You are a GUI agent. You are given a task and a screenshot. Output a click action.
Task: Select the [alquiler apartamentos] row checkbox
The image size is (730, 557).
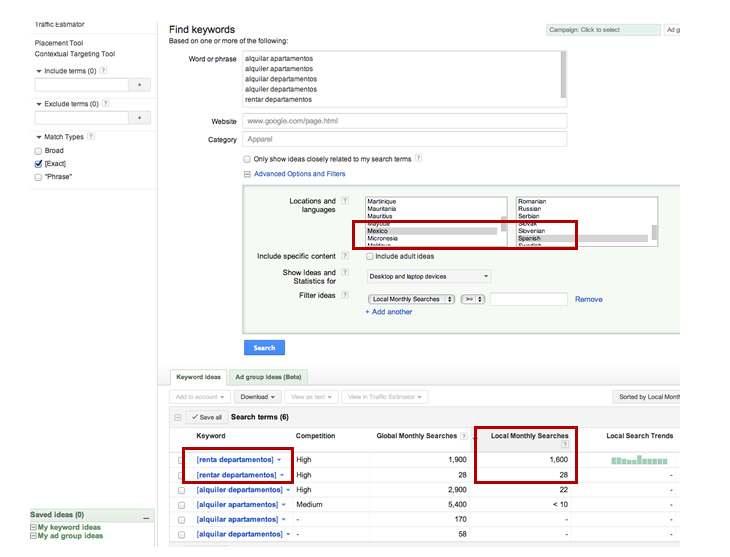tap(182, 505)
